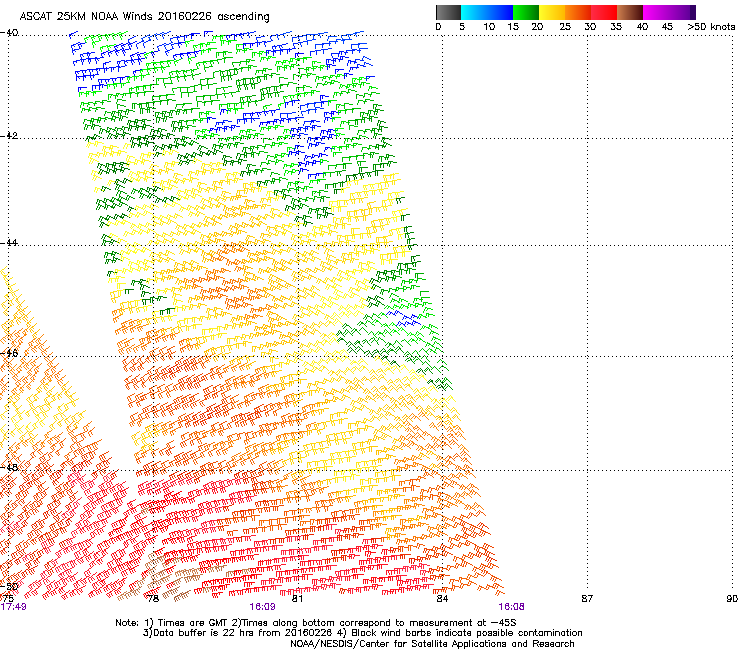Click the 'Data buffer is 22 hrs' note line
This screenshot has width=740, height=650.
pos(362,633)
